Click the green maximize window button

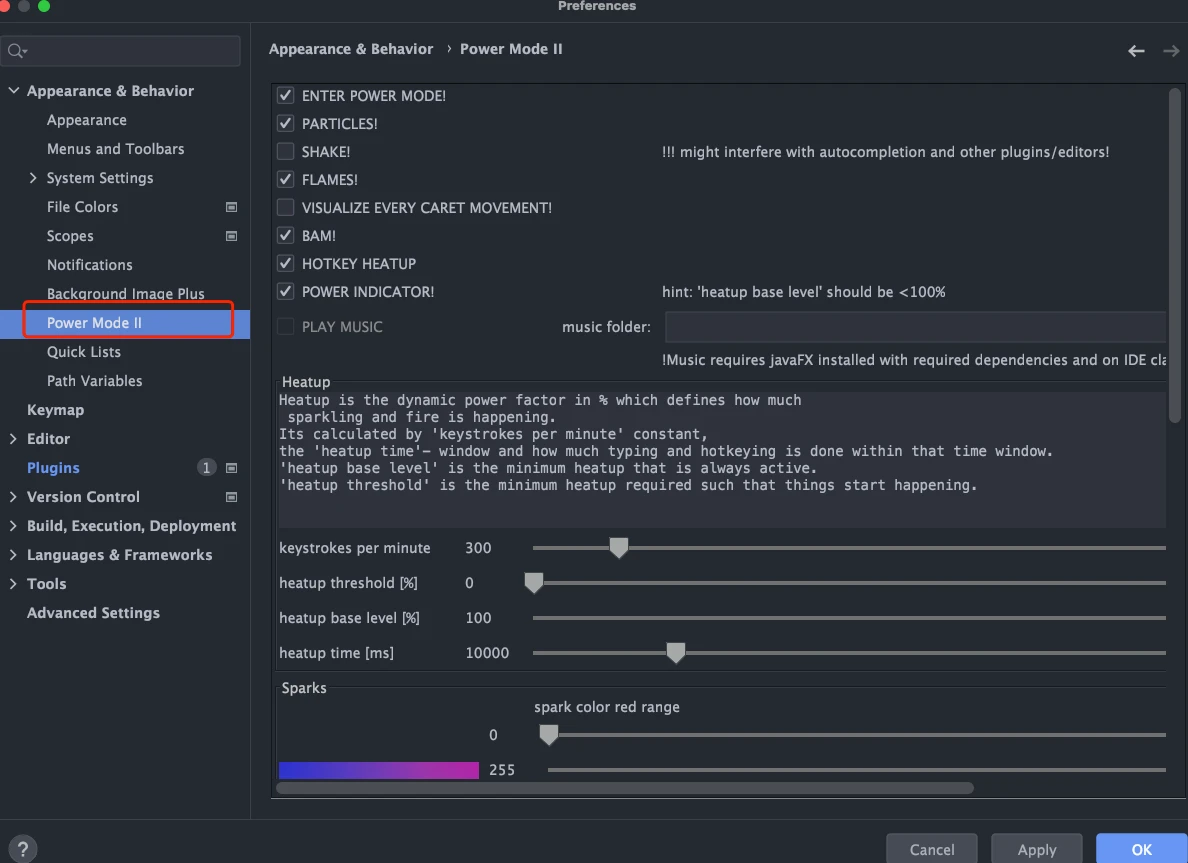44,6
